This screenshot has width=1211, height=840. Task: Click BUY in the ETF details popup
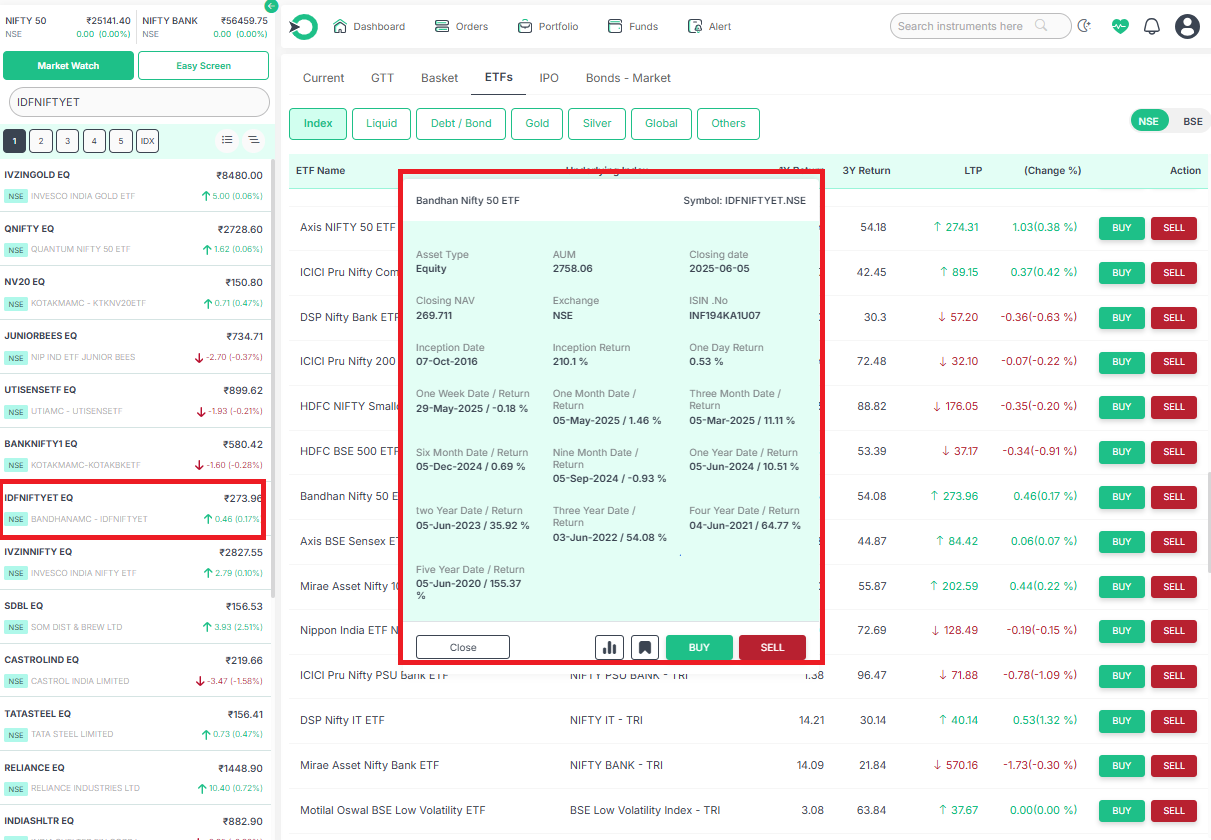click(x=699, y=647)
